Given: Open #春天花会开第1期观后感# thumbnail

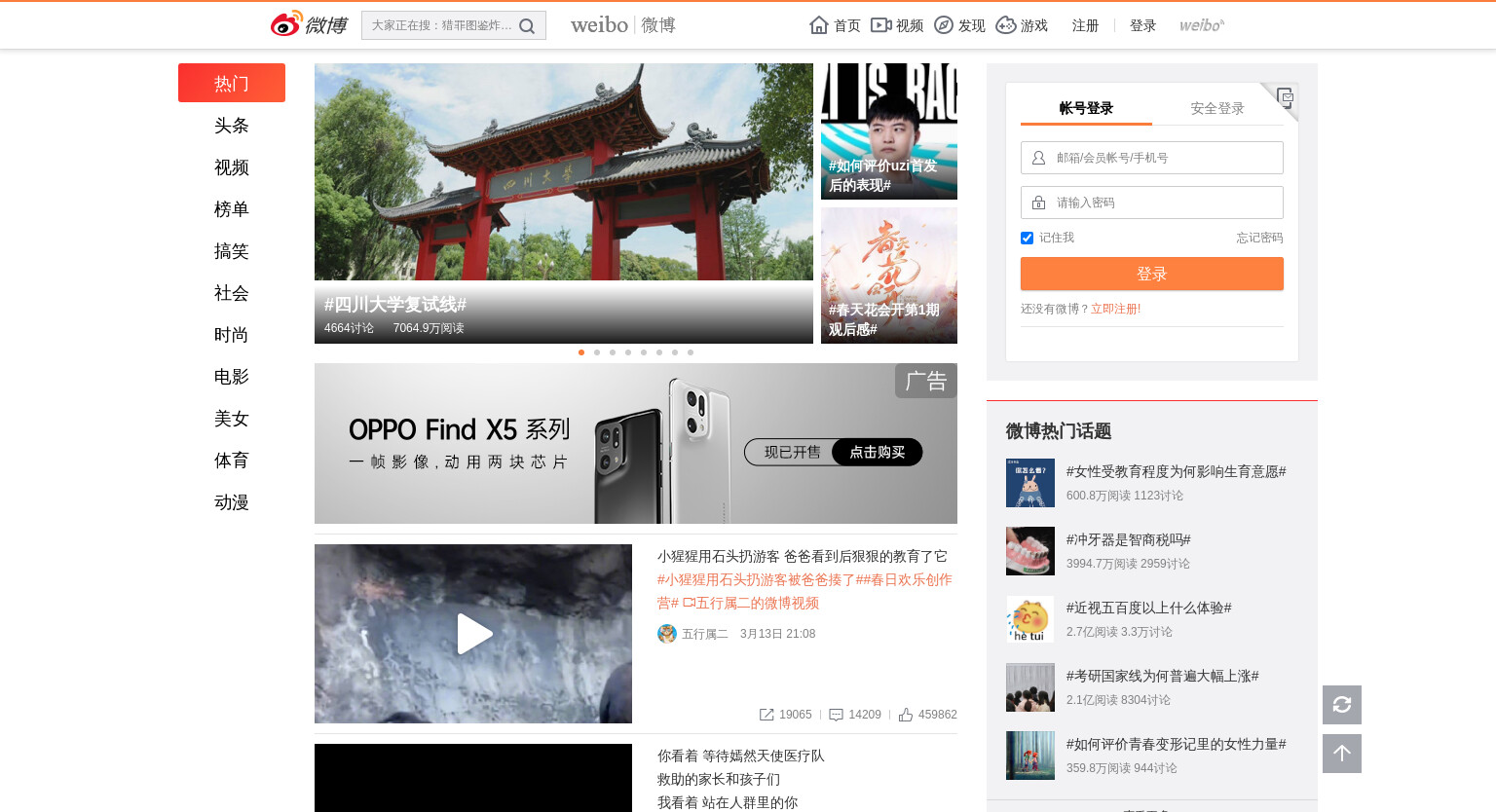Looking at the screenshot, I should (x=889, y=276).
